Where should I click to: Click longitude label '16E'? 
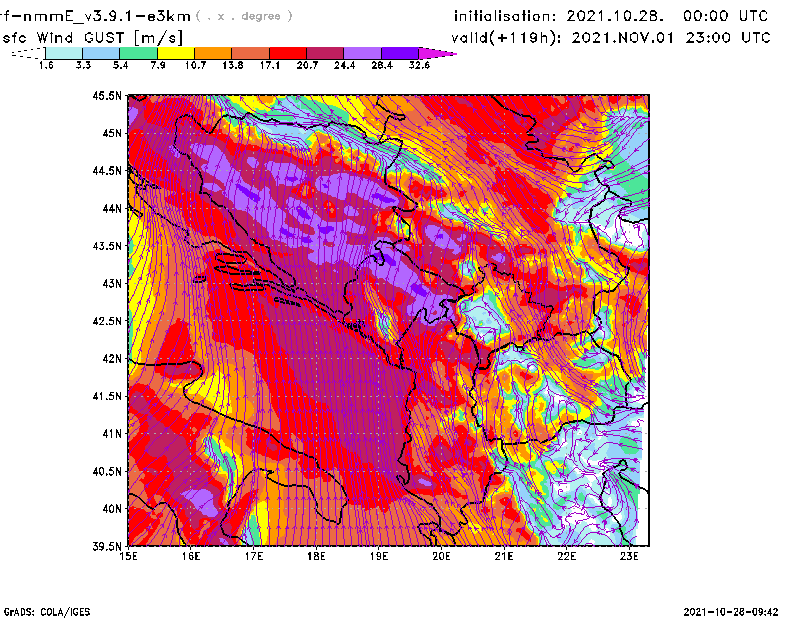[x=191, y=556]
